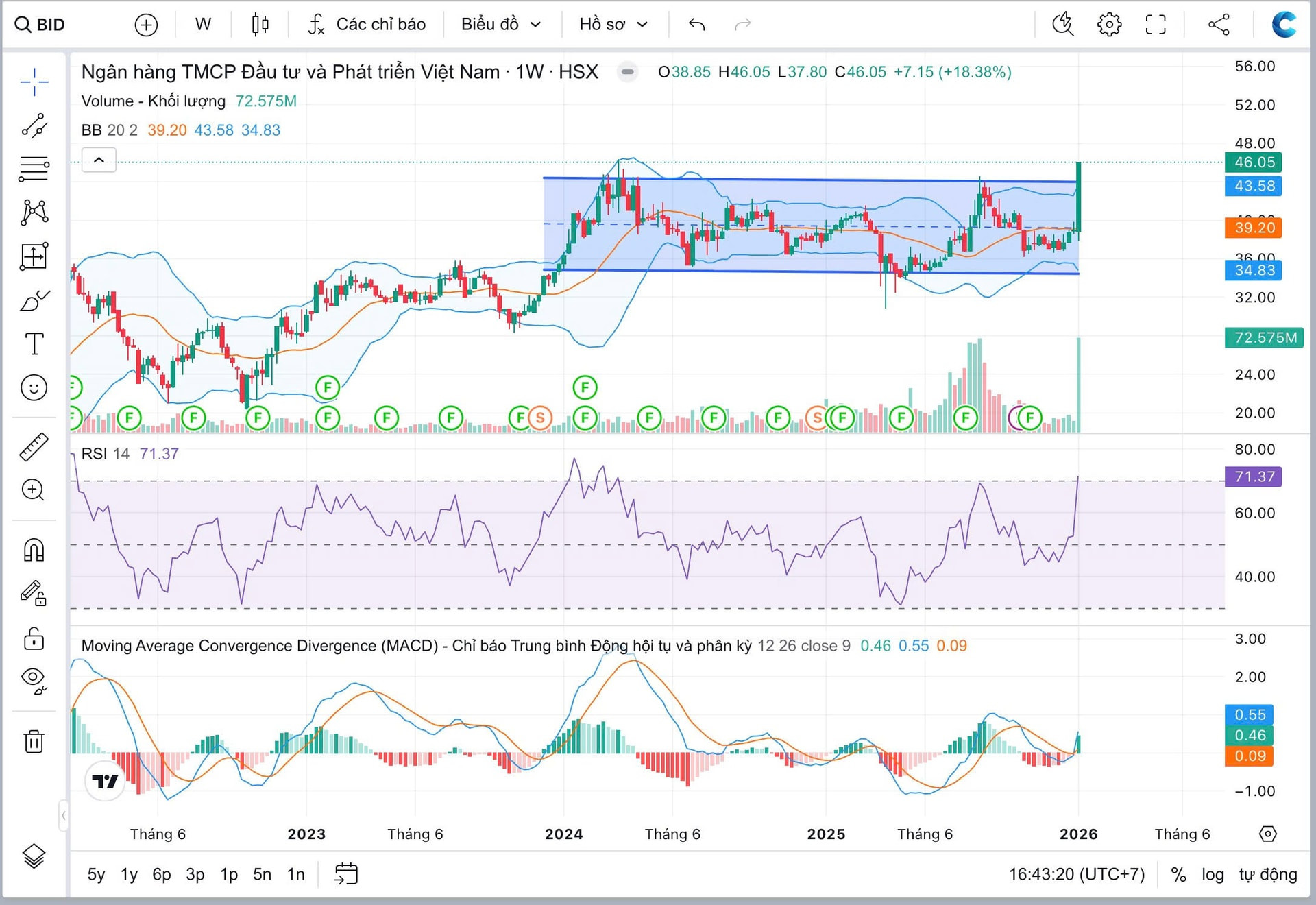
Task: Toggle stay in drawing mode
Action: tap(34, 594)
